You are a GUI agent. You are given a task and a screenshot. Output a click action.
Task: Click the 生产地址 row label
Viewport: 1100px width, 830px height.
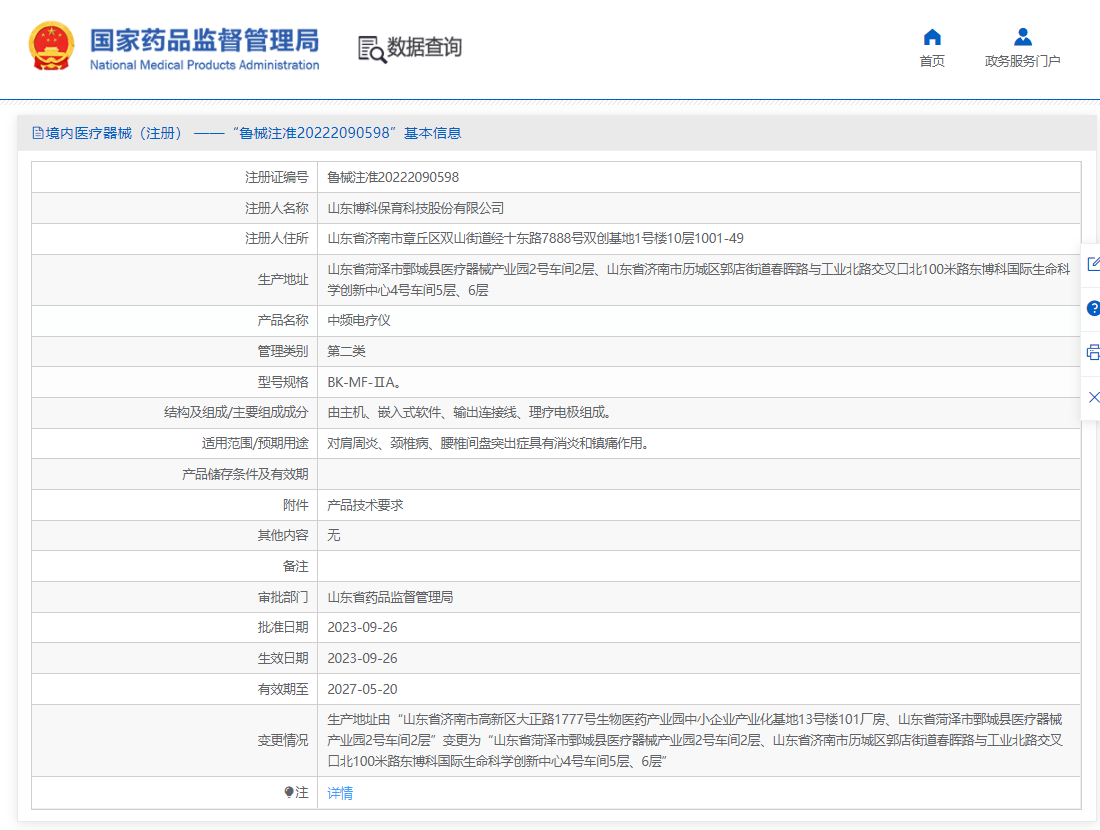(283, 280)
